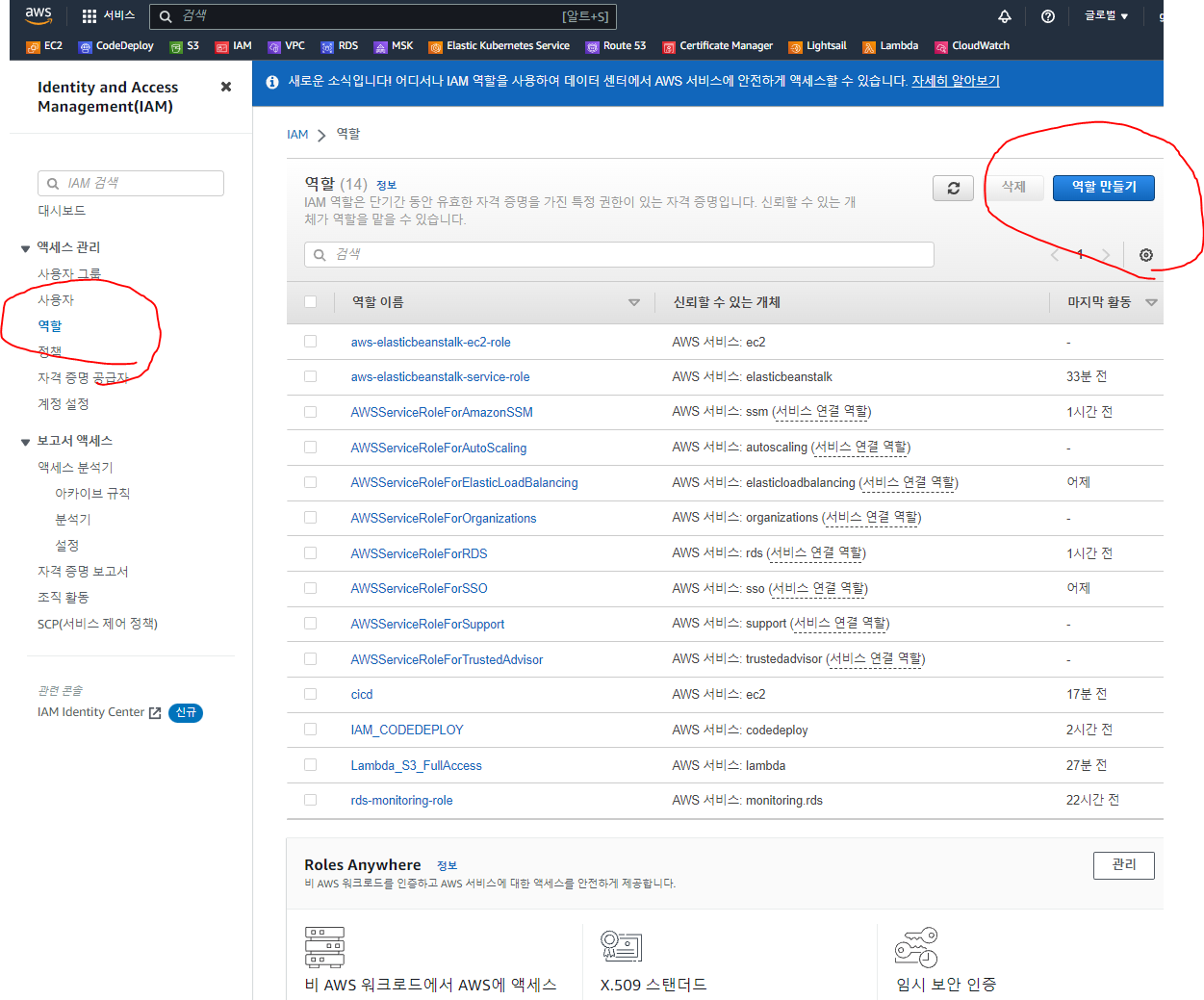This screenshot has width=1204, height=1000.
Task: Open CodeDeploy shortcut in favorites bar
Action: click(x=115, y=46)
